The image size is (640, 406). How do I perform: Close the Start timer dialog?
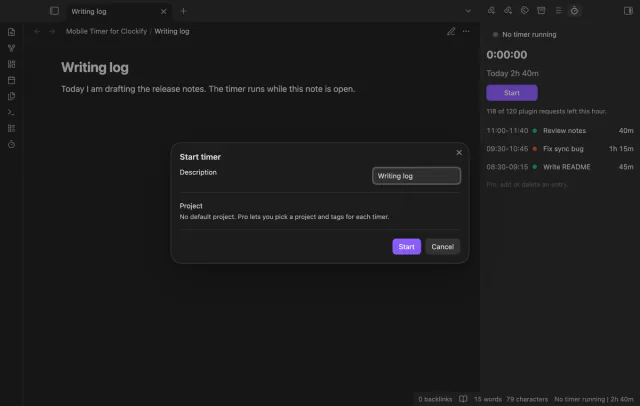click(459, 153)
